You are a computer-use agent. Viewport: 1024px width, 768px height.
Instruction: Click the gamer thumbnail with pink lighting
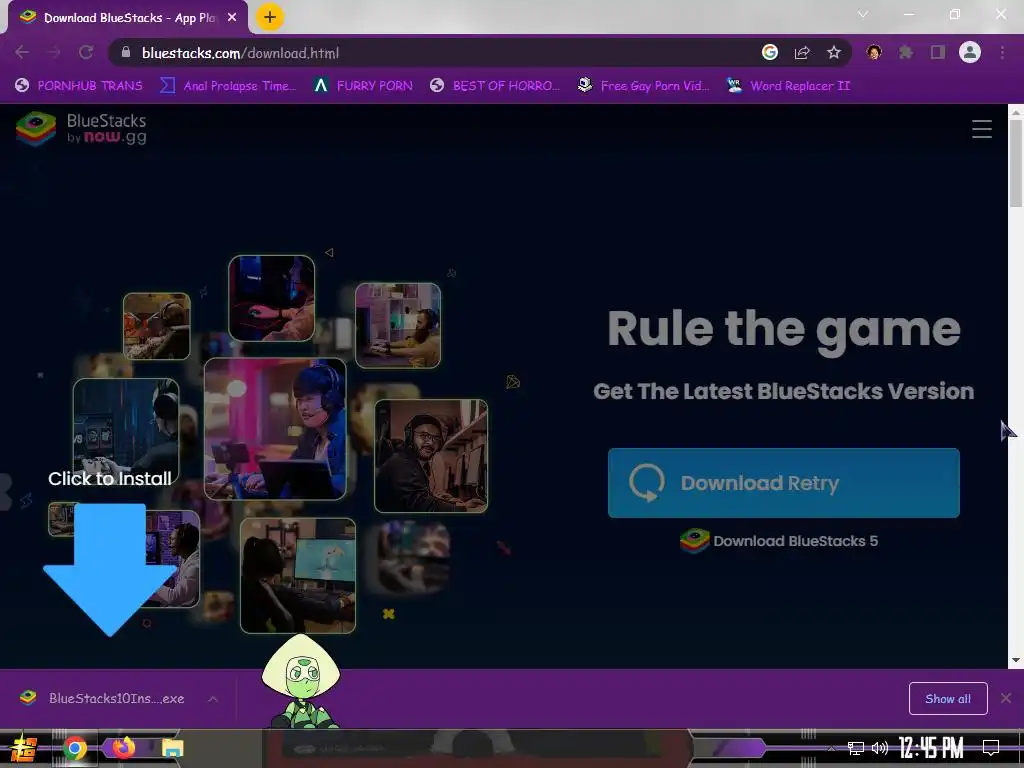[x=275, y=429]
